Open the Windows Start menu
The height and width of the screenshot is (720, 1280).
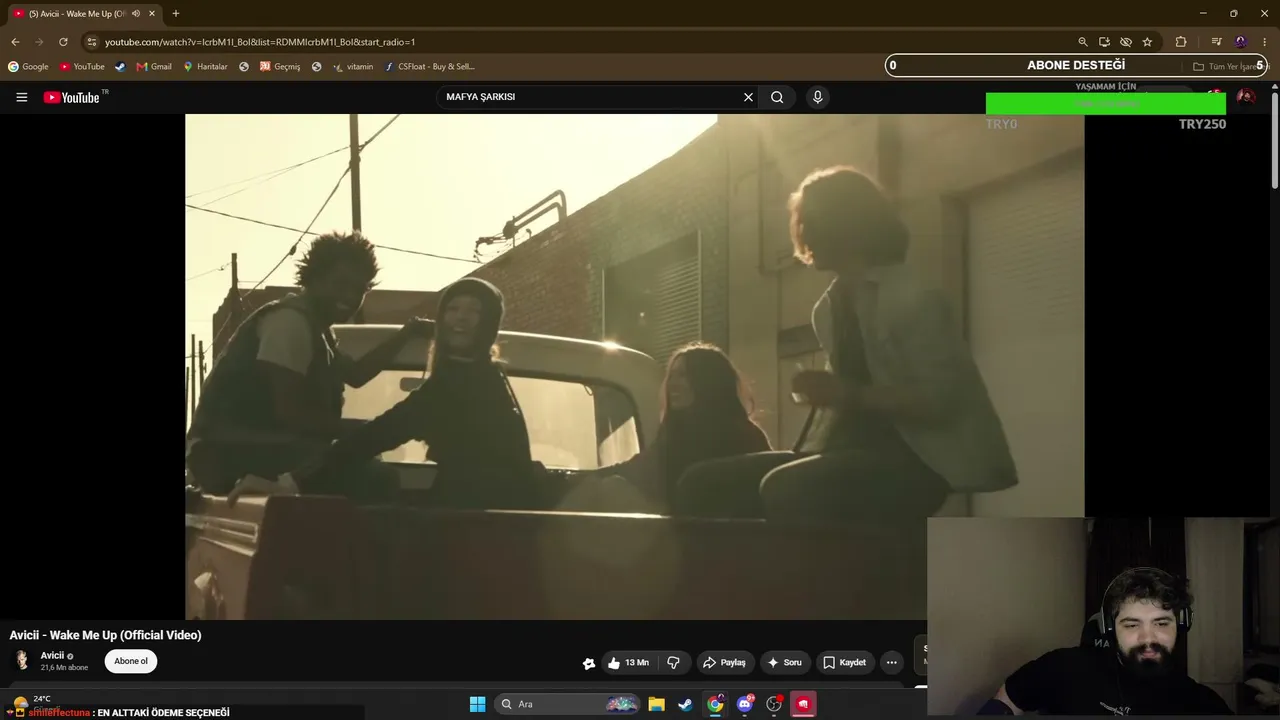477,704
